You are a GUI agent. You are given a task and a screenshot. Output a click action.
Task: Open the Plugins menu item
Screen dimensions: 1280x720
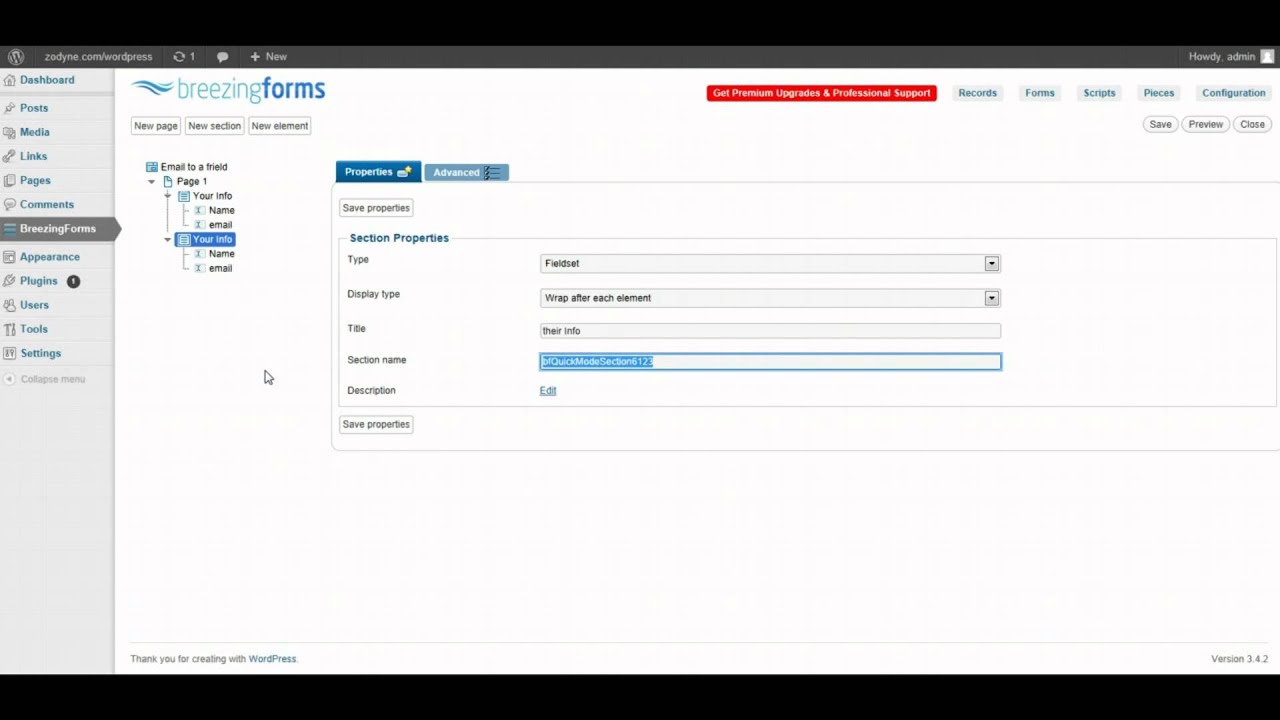(39, 281)
